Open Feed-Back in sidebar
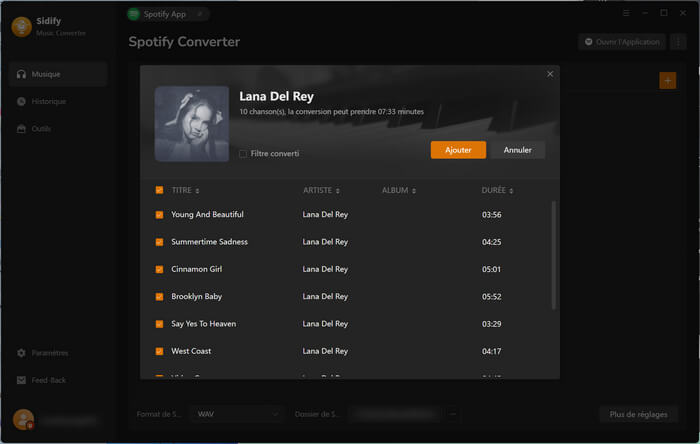The height and width of the screenshot is (444, 700). coord(58,380)
